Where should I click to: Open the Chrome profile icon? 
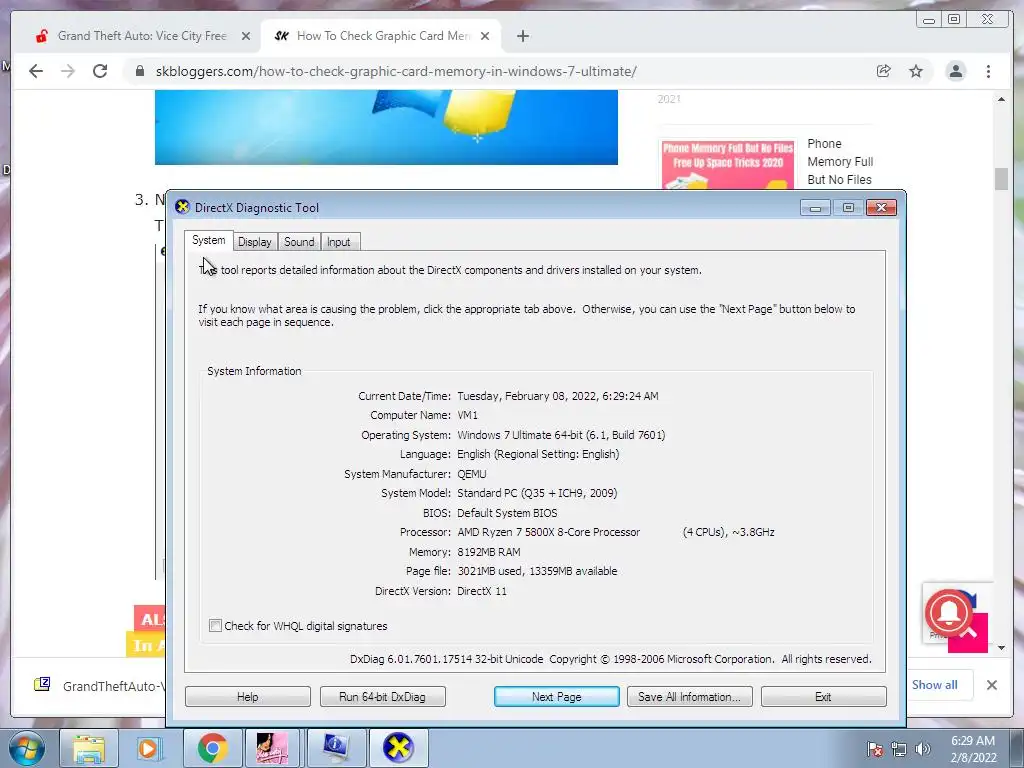(x=955, y=71)
